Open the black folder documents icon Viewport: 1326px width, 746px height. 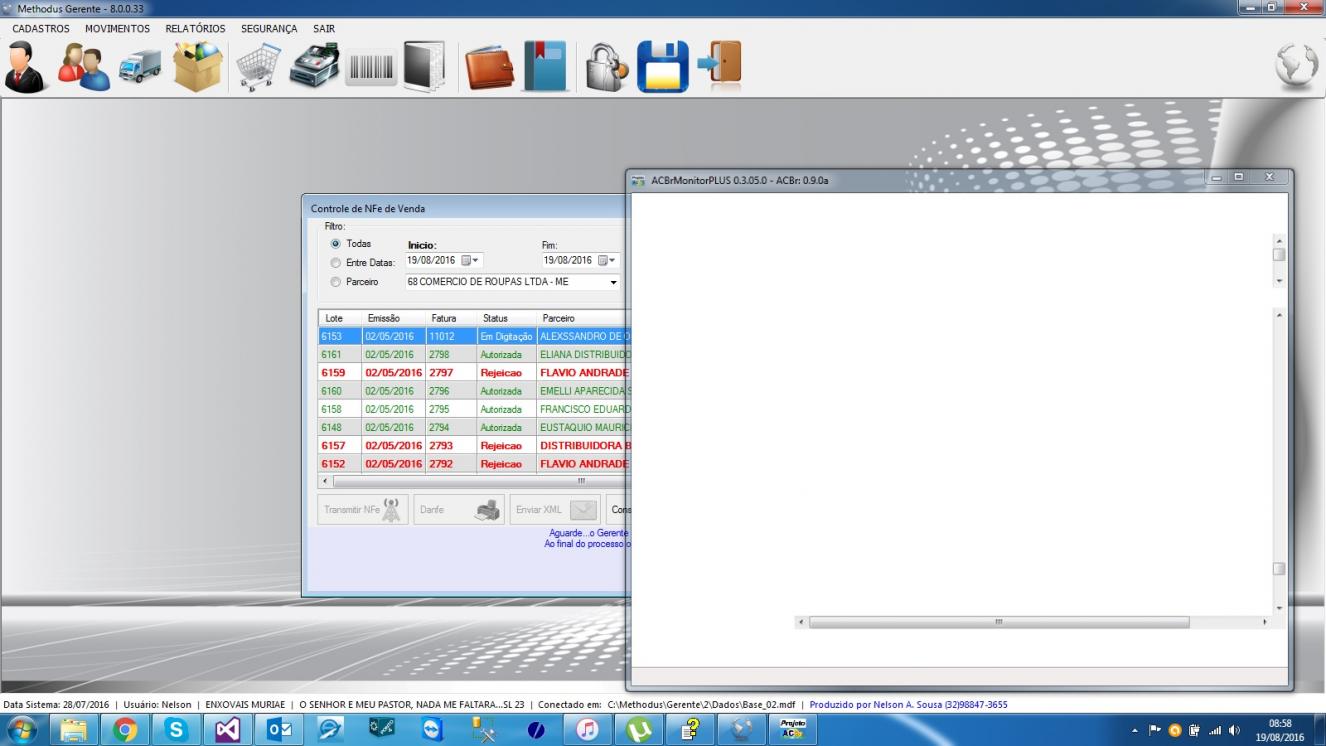pos(425,67)
